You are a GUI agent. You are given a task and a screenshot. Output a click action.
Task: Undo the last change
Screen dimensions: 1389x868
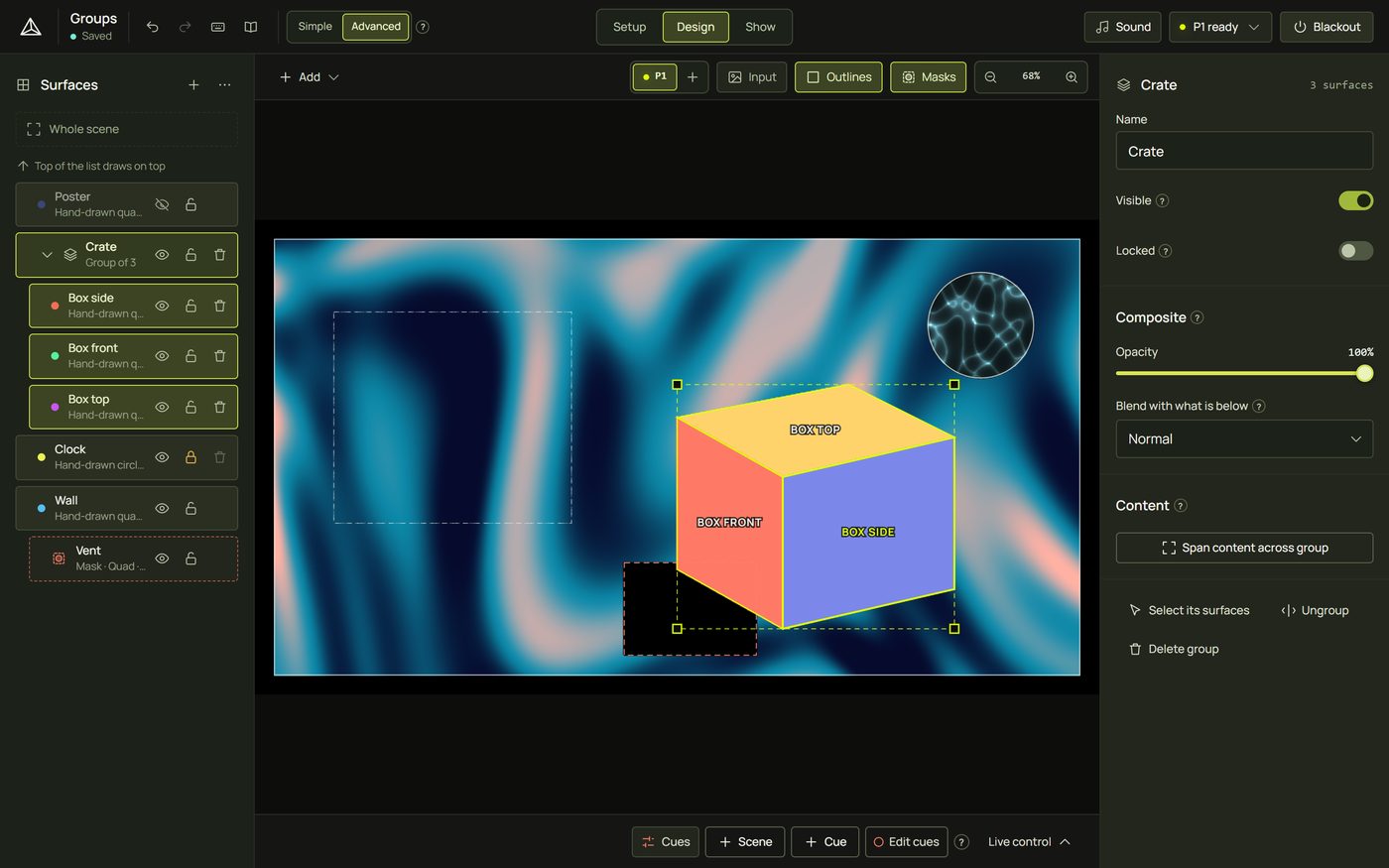click(x=152, y=27)
